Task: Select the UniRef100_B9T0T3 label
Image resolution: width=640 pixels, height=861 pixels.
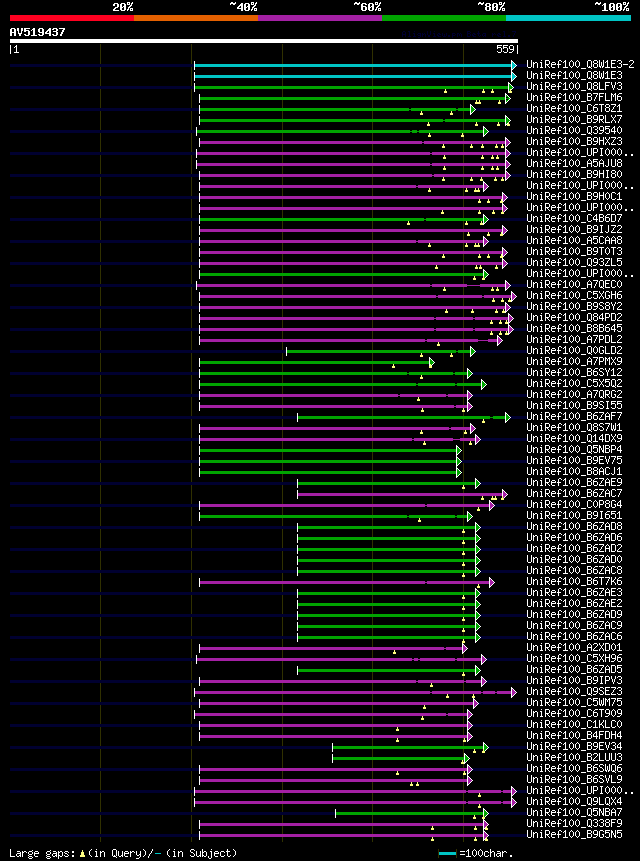Action: 575,251
